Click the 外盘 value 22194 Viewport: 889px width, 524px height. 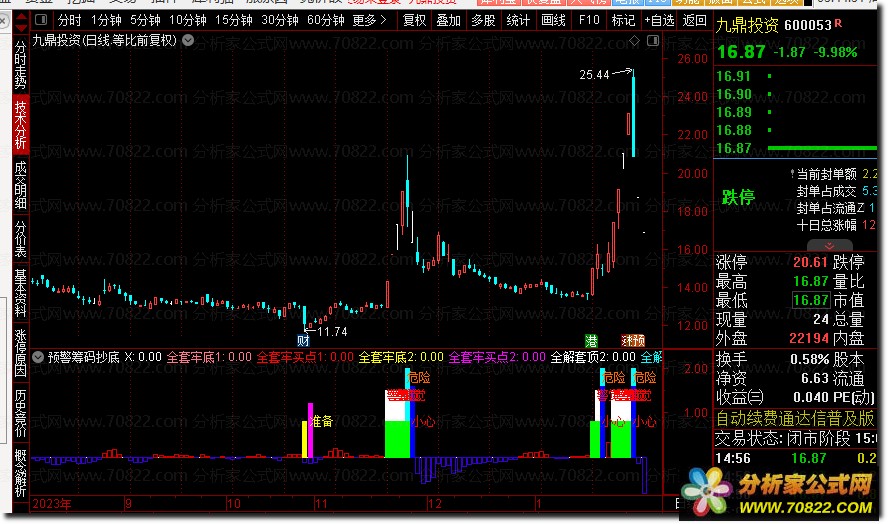(809, 339)
